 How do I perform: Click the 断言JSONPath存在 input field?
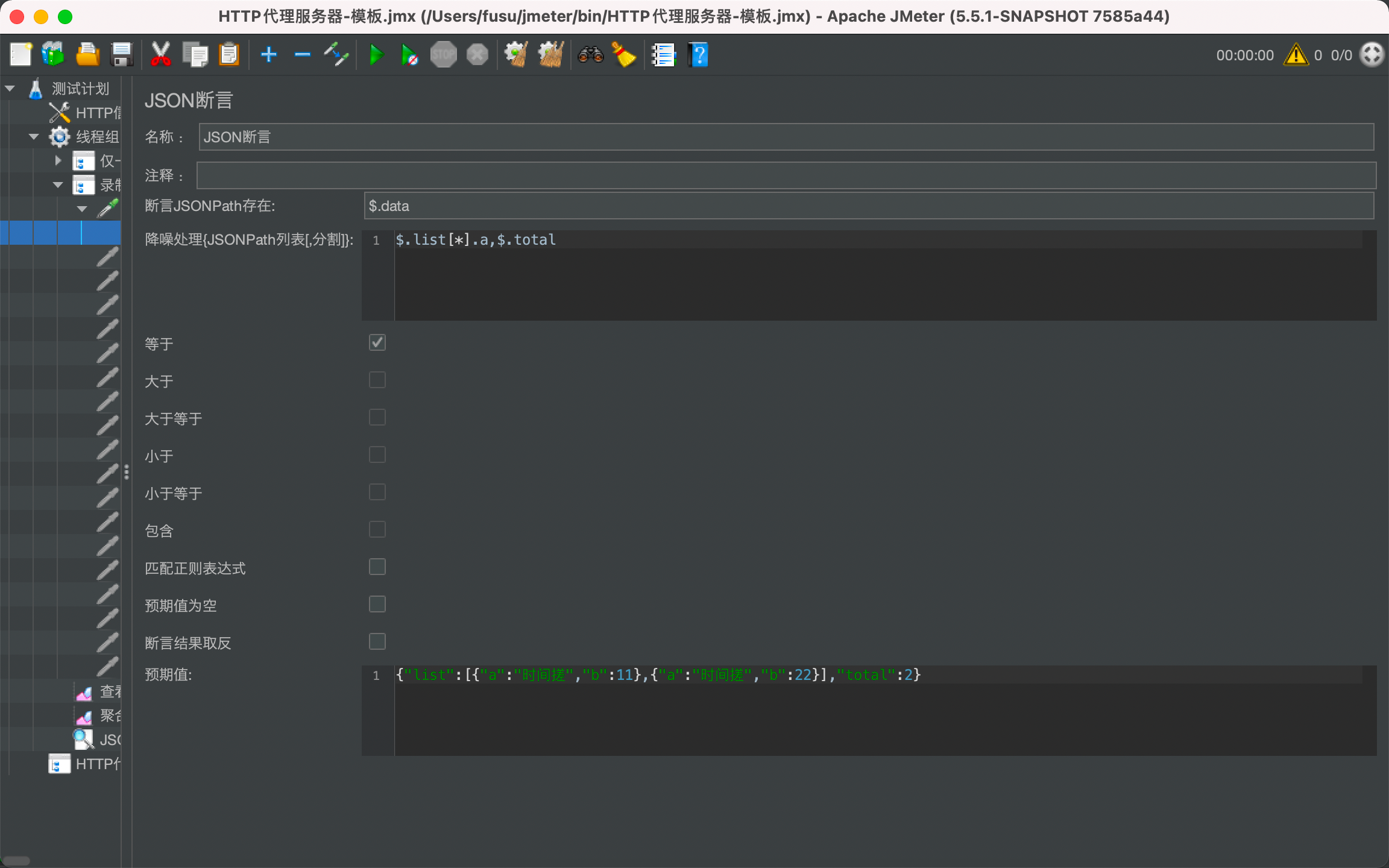(868, 206)
